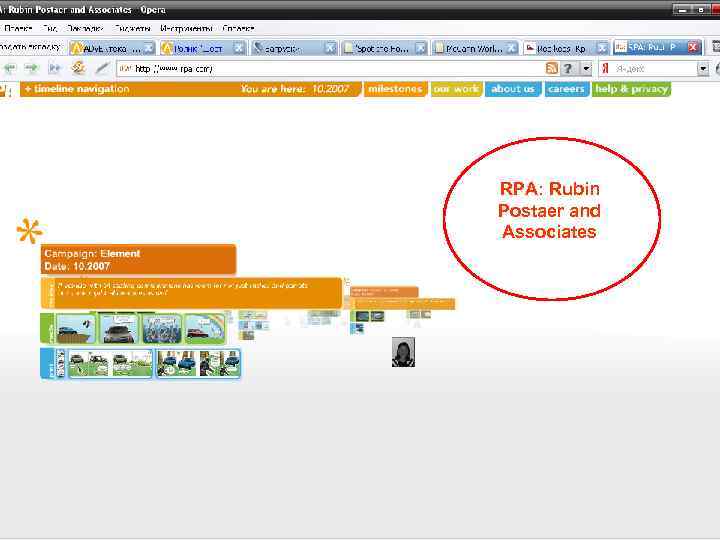The height and width of the screenshot is (540, 720).
Task: Click the Fast Forward double-arrow icon
Action: 54,68
